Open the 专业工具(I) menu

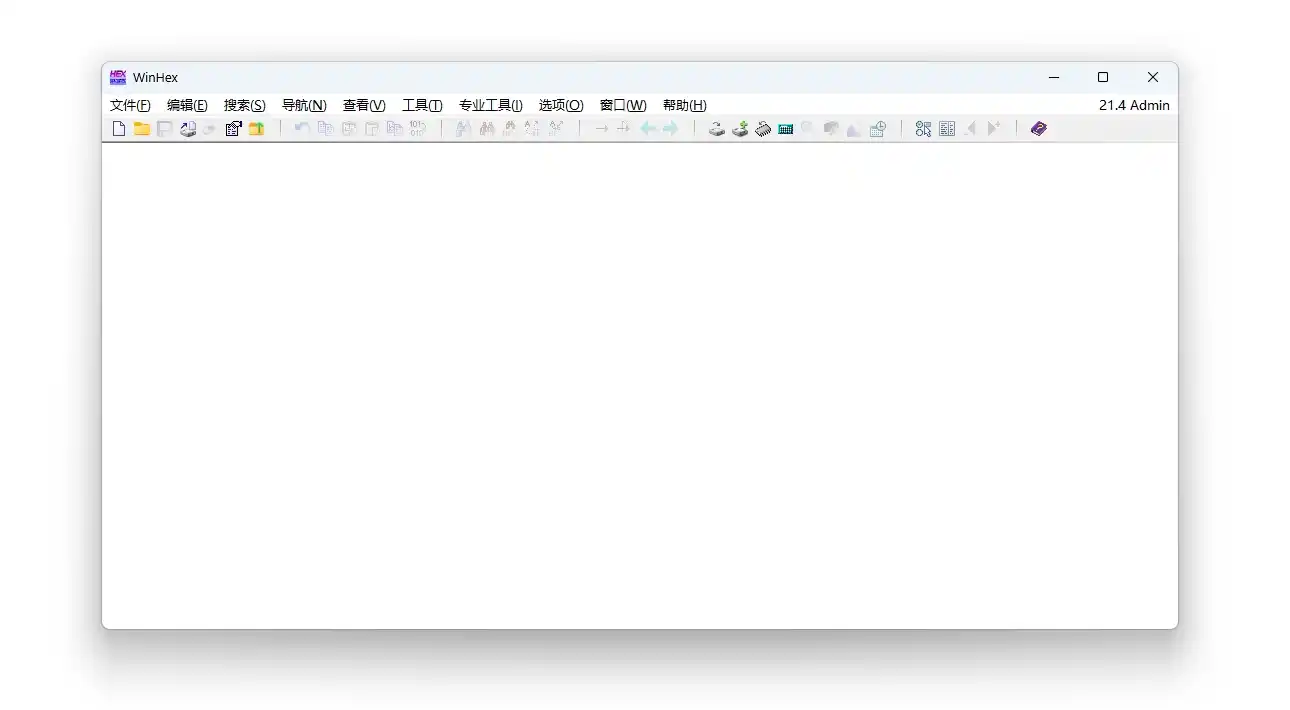point(491,105)
